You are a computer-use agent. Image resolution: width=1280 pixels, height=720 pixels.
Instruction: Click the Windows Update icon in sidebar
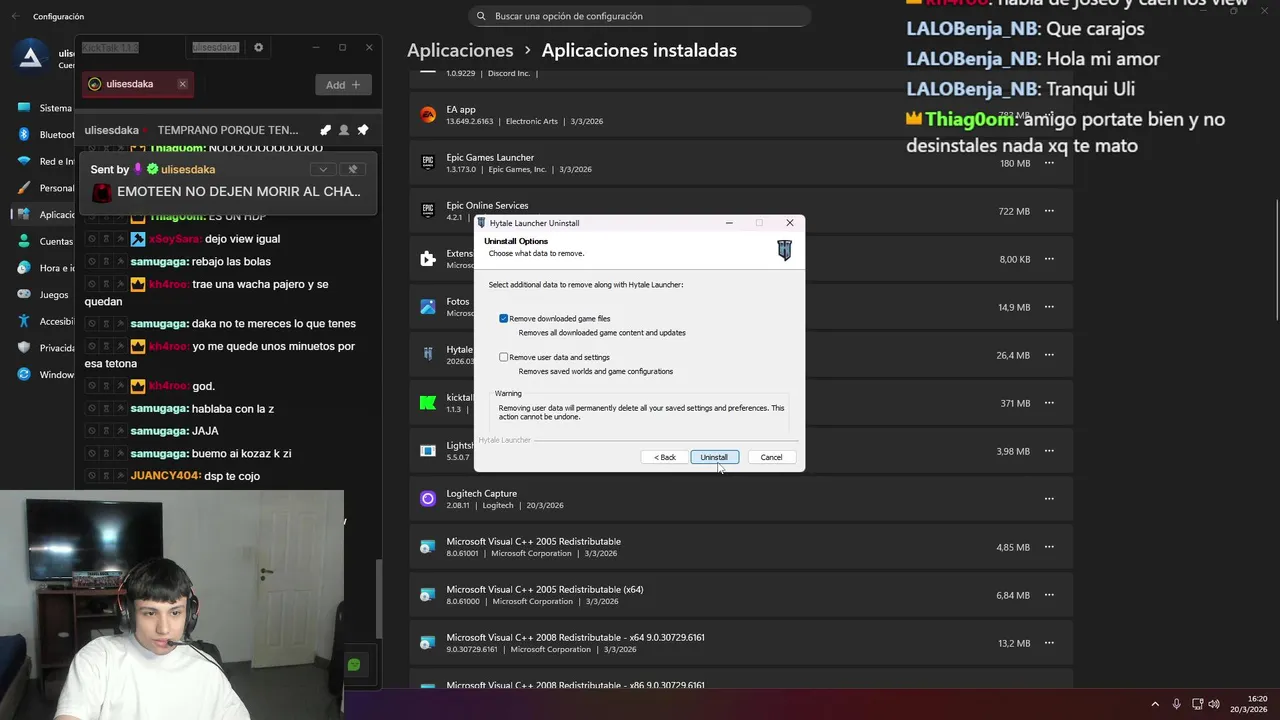[24, 375]
